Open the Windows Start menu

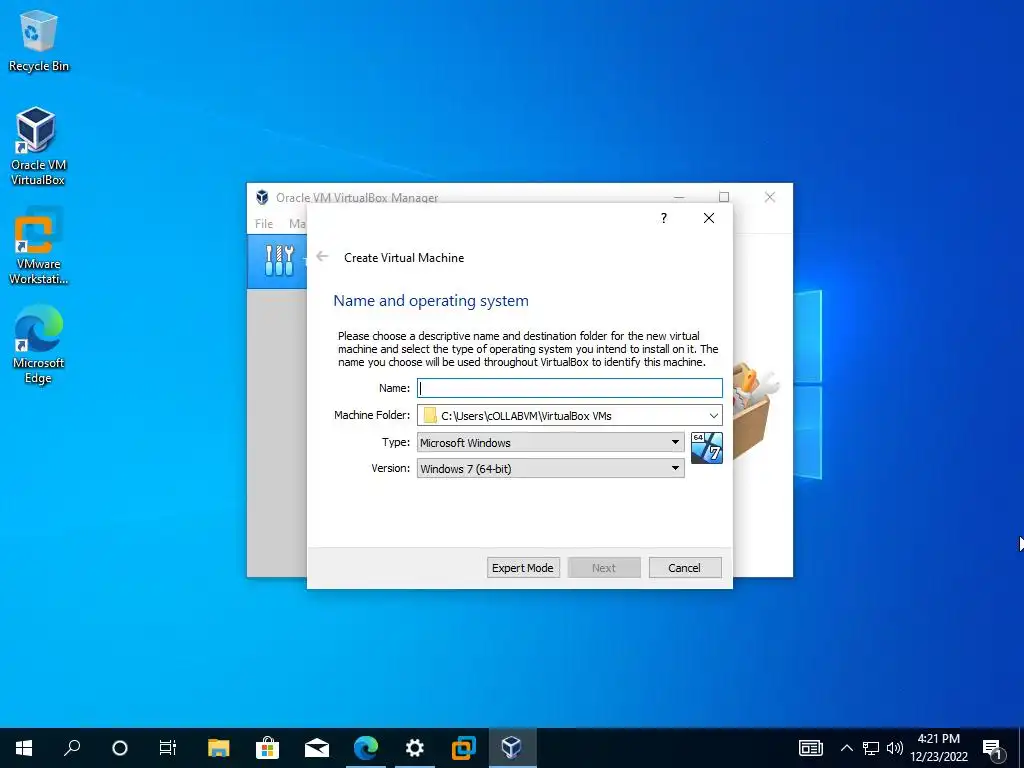pyautogui.click(x=24, y=748)
